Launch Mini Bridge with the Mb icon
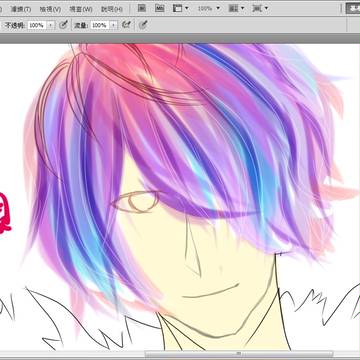The width and height of the screenshot is (360, 360). click(x=160, y=8)
